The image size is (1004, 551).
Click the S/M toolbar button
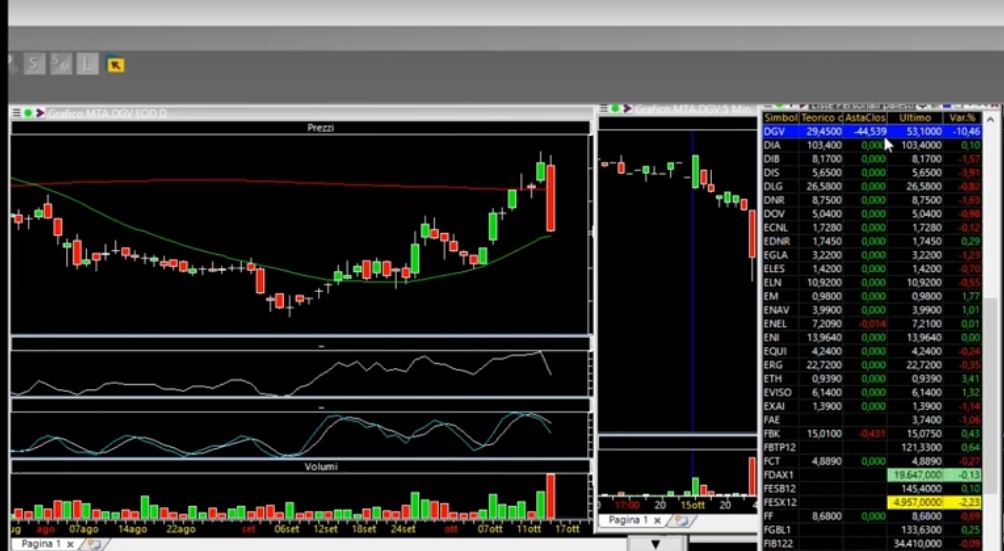[60, 64]
